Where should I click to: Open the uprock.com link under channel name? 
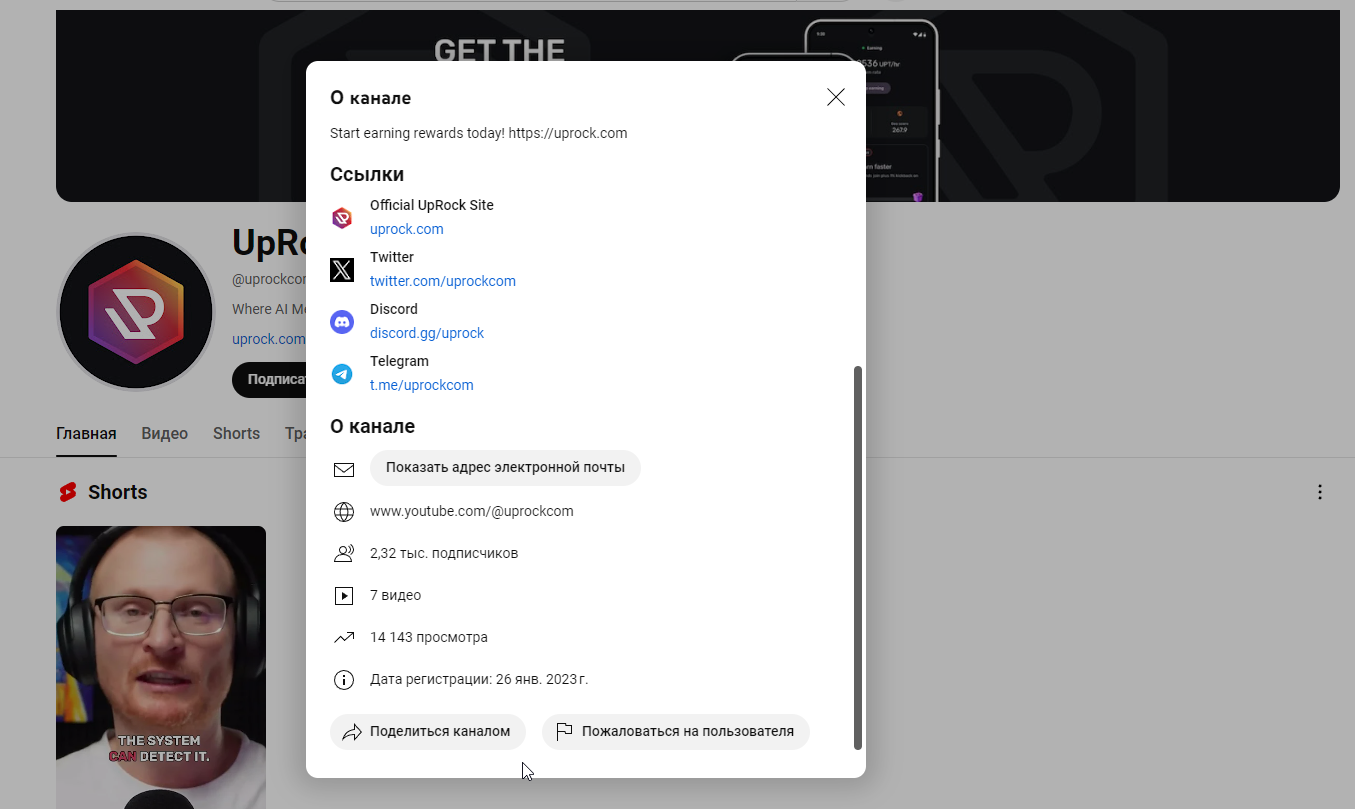pos(268,339)
